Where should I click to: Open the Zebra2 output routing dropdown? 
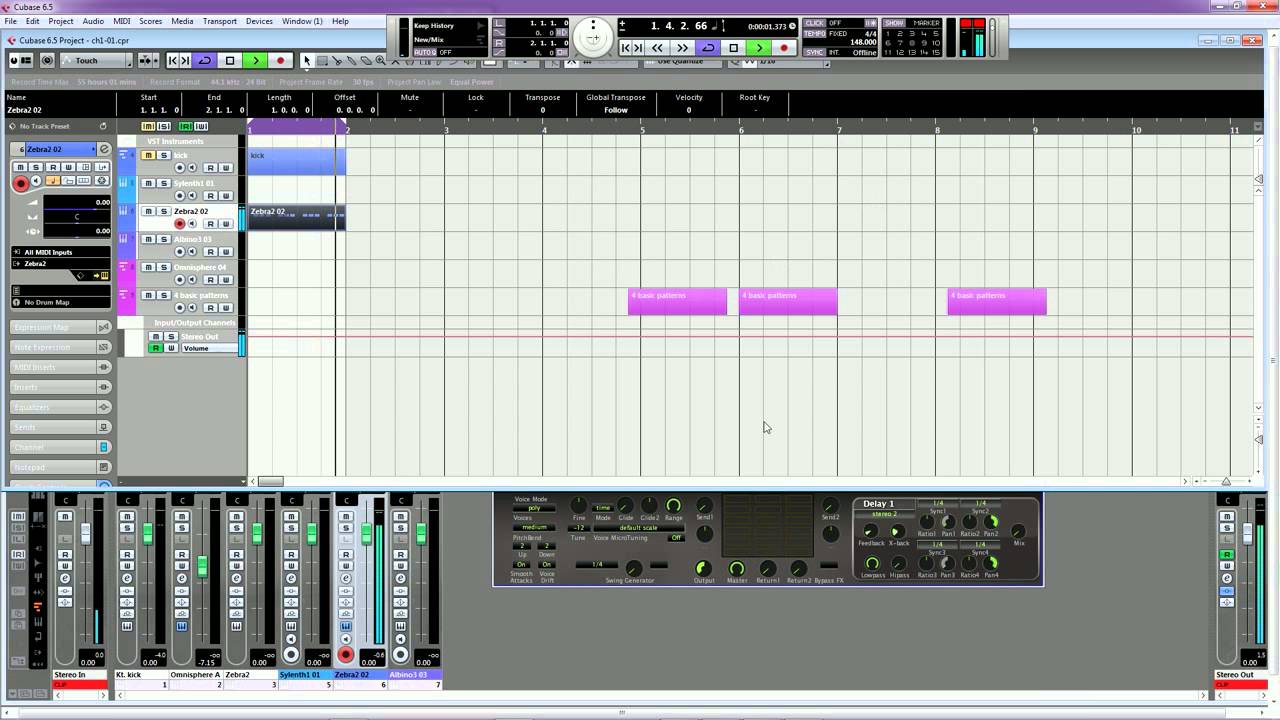click(x=60, y=264)
